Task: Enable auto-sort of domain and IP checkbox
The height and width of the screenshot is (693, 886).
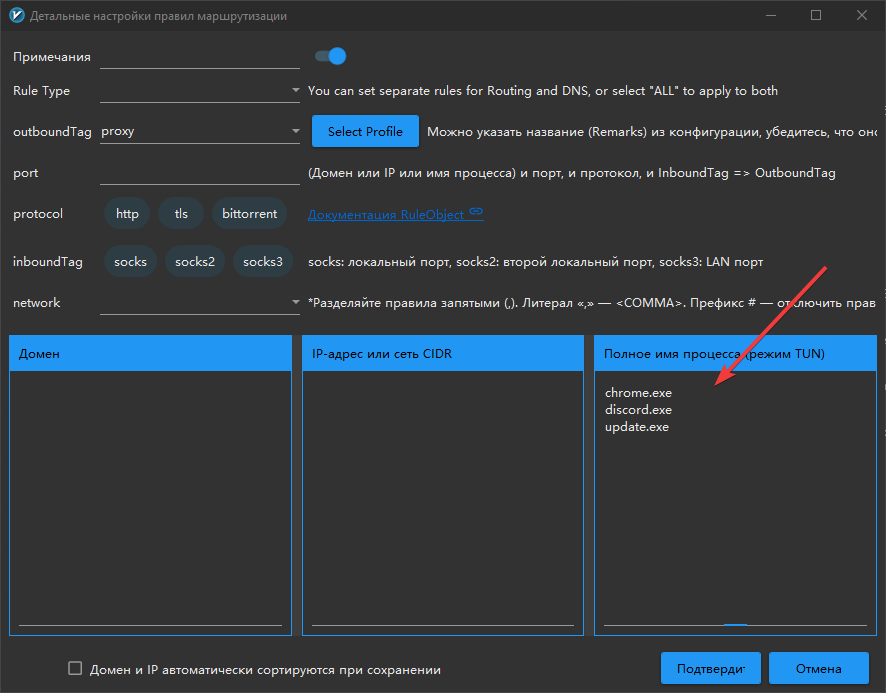Action: click(75, 669)
